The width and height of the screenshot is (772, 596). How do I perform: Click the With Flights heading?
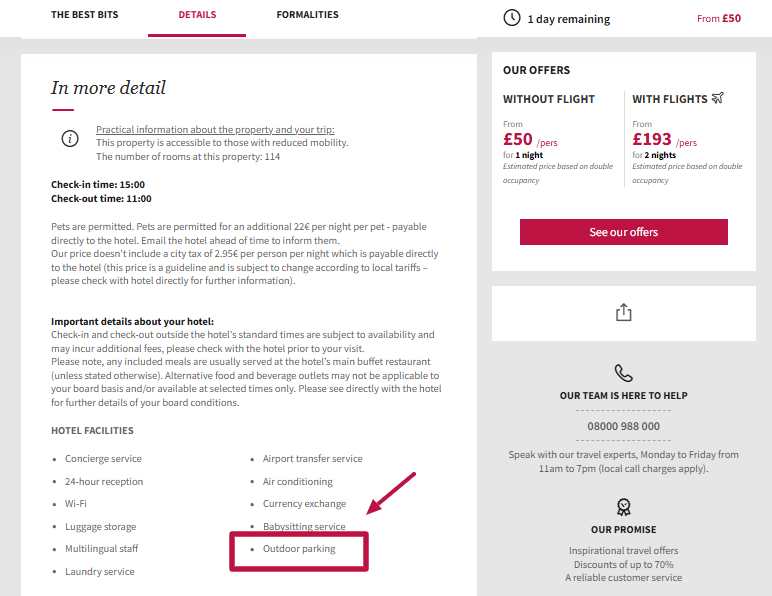670,99
